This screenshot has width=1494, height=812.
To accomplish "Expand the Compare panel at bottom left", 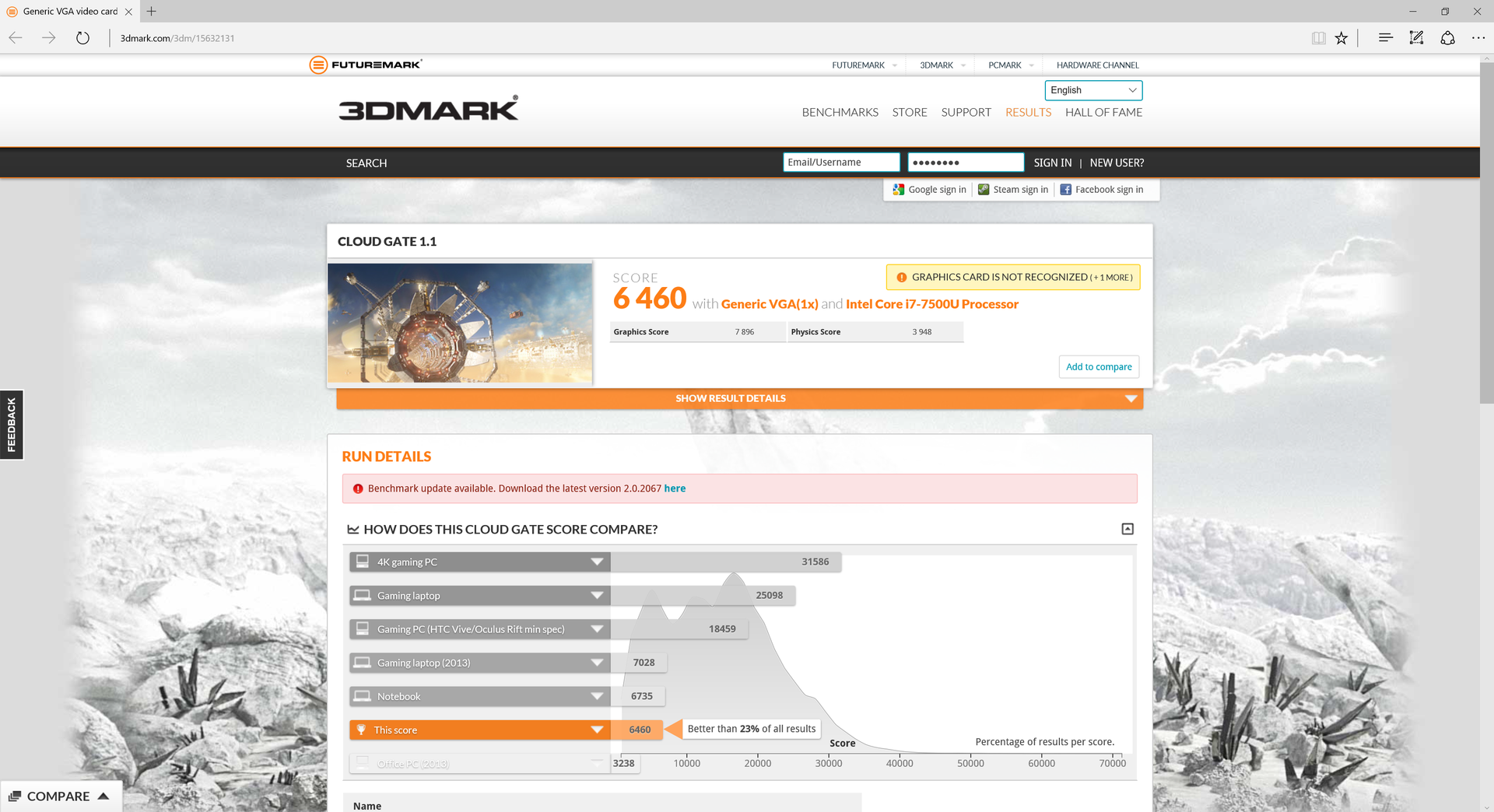I will point(61,796).
